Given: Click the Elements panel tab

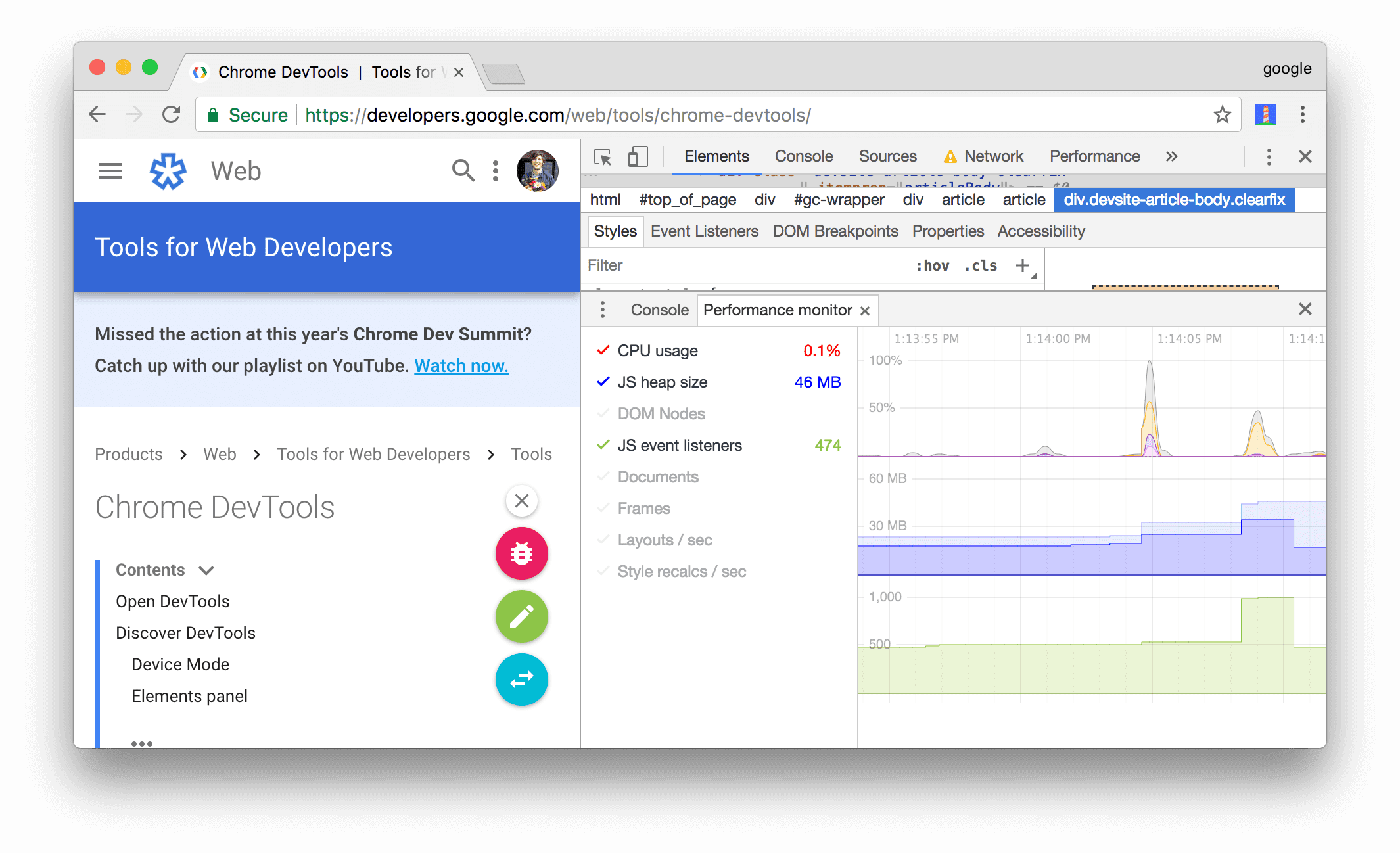Looking at the screenshot, I should [x=717, y=157].
